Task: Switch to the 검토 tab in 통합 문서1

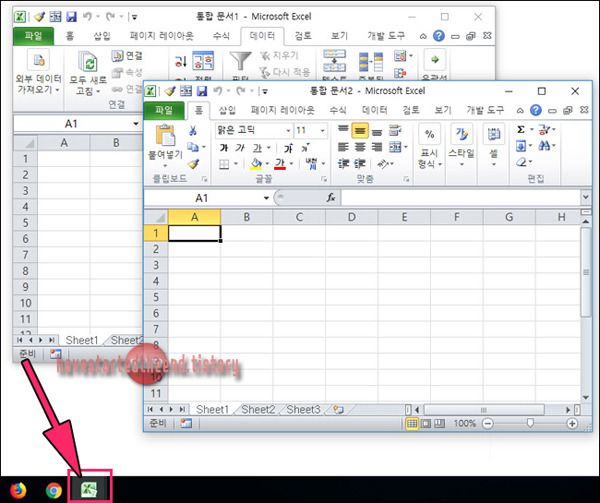Action: pos(303,36)
